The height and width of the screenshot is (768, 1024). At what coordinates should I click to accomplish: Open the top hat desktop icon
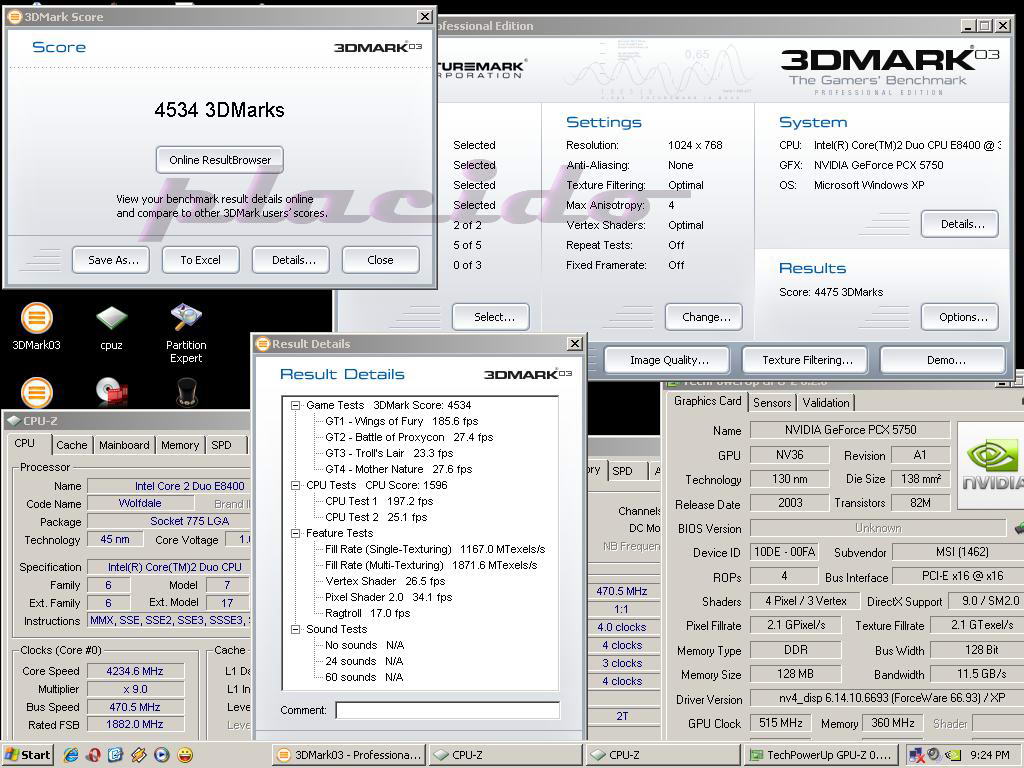(187, 392)
